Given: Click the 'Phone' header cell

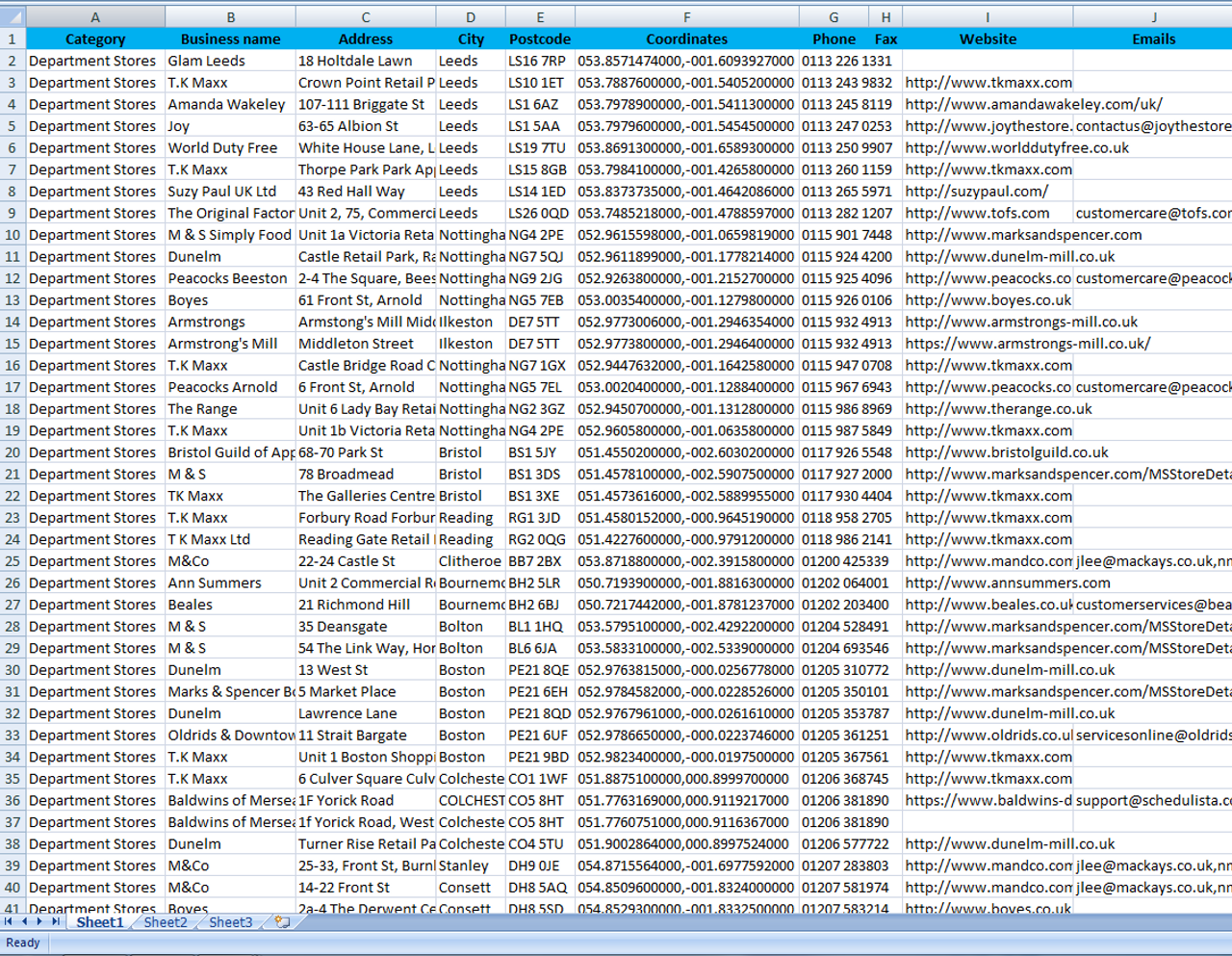Looking at the screenshot, I should 834,39.
